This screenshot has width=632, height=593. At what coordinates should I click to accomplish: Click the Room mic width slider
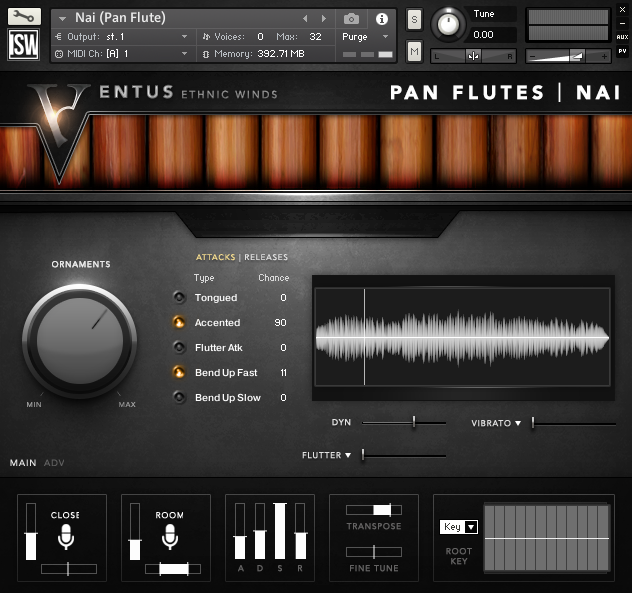(173, 569)
